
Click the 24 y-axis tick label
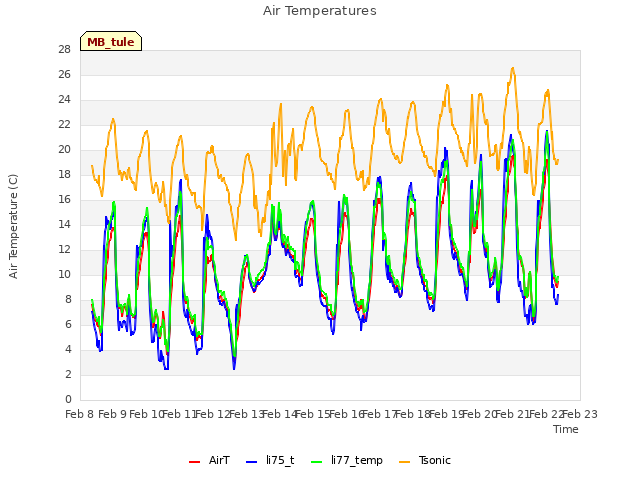coord(64,99)
